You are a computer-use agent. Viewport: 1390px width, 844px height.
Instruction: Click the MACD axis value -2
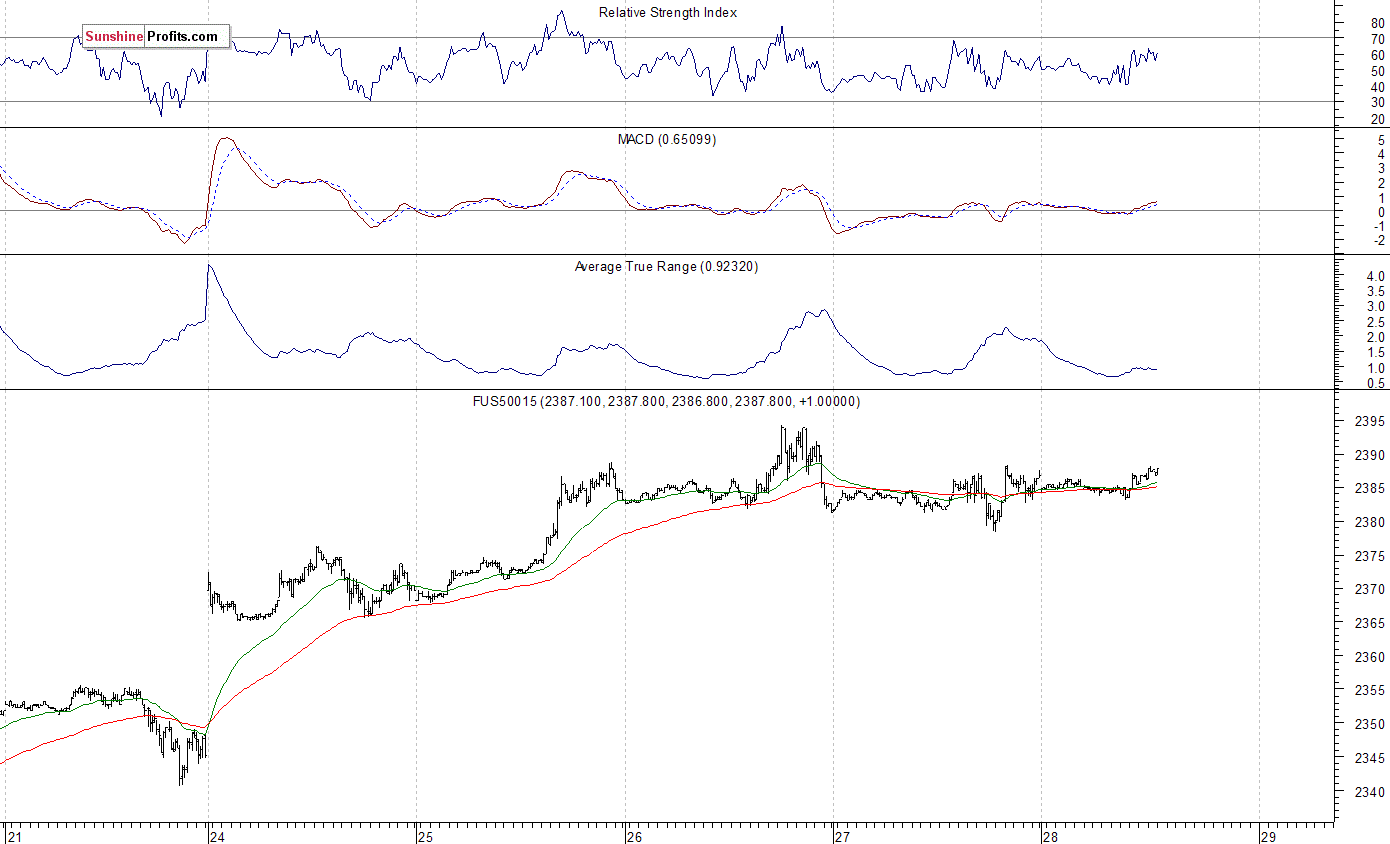[x=1378, y=241]
